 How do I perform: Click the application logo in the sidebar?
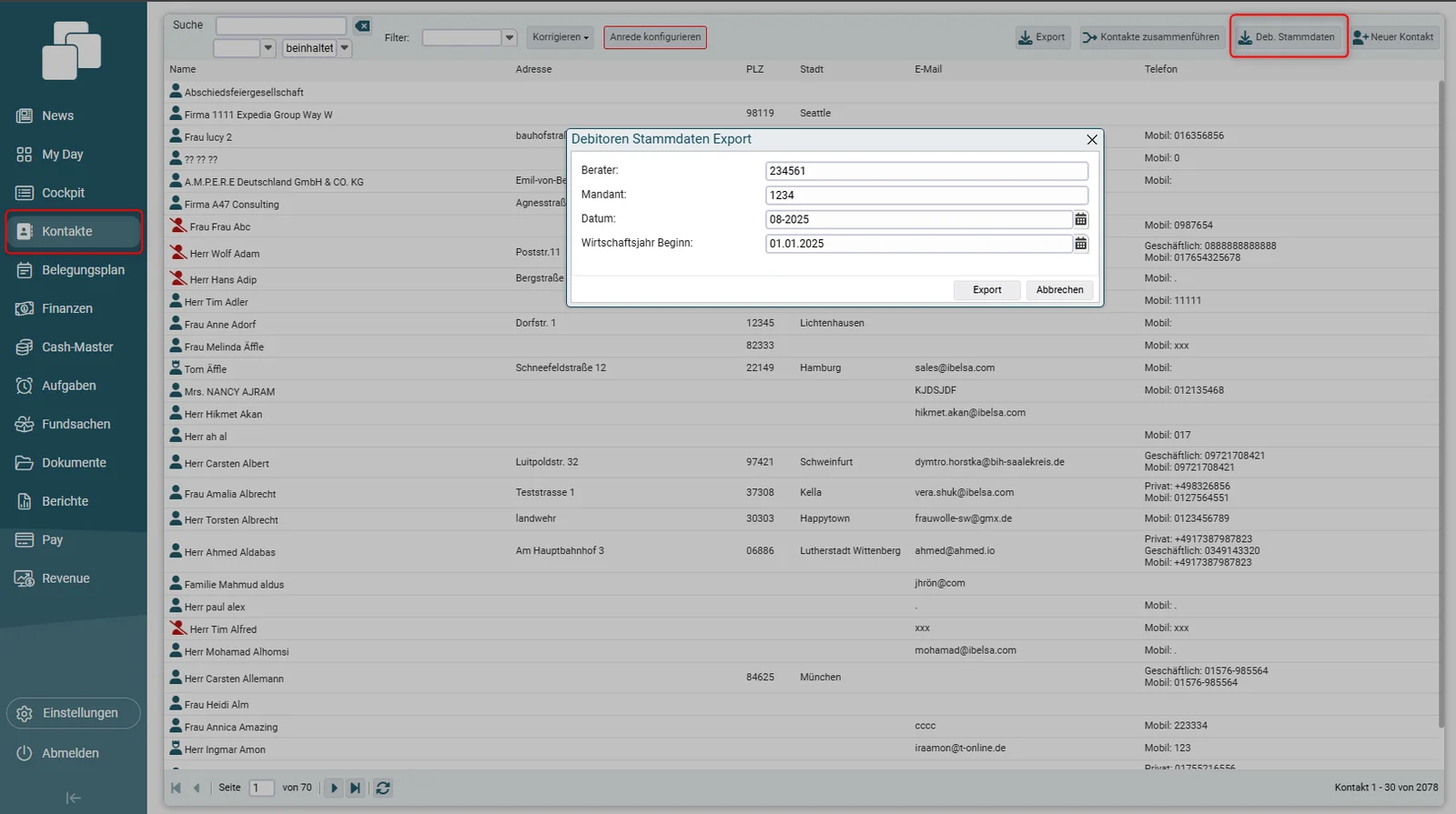click(x=72, y=51)
